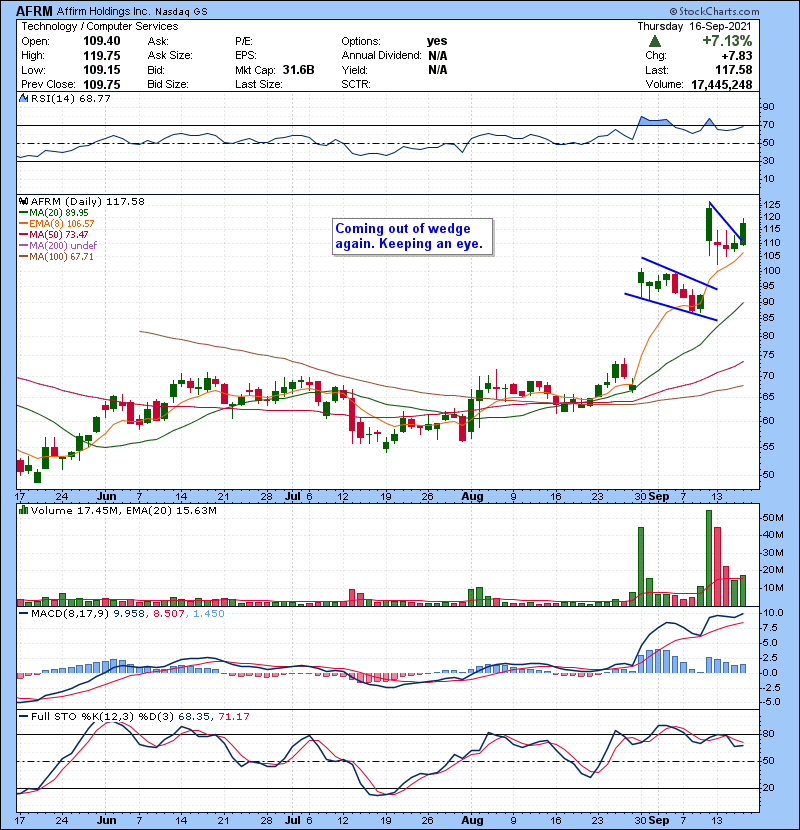Click the tallest green volume bar
Viewport: 800px width, 830px height.
pos(709,558)
